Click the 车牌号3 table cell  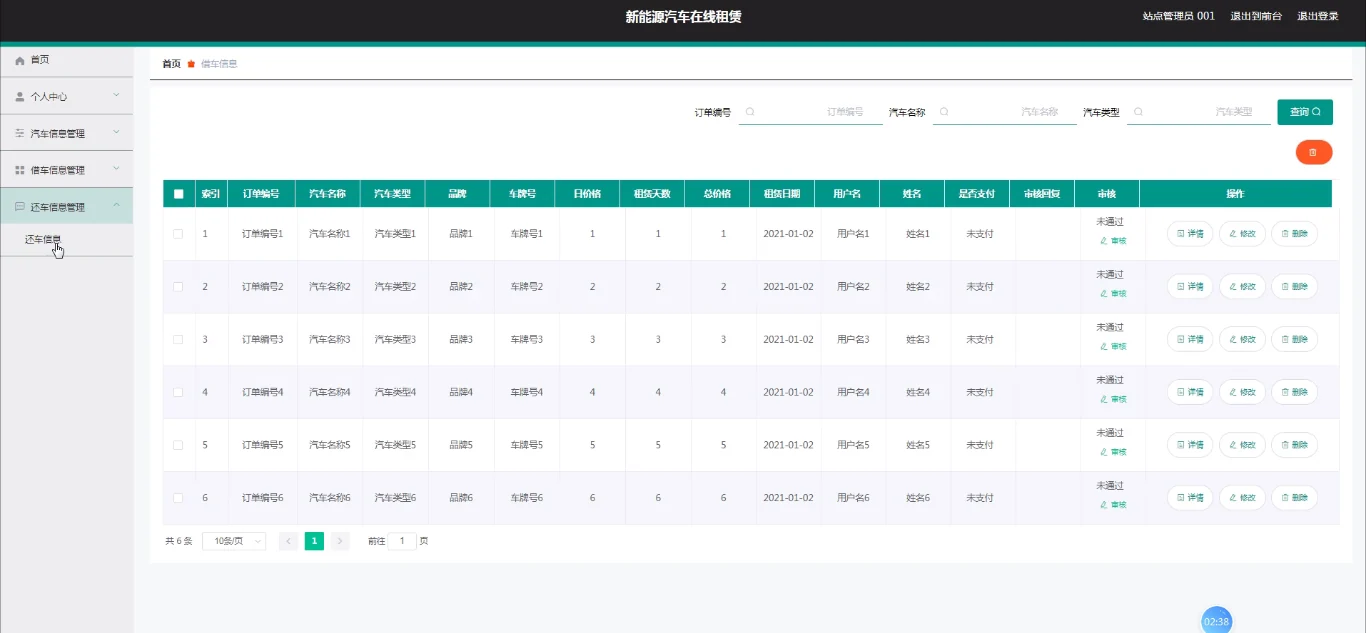pos(527,339)
